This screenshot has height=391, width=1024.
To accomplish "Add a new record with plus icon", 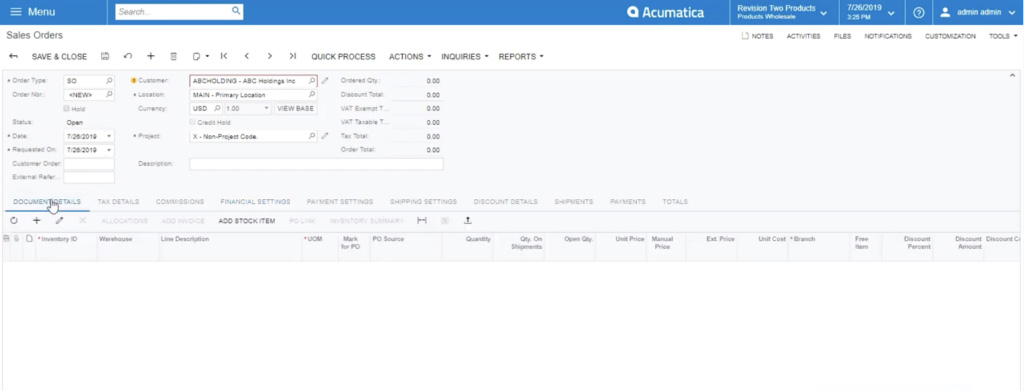I will [x=151, y=56].
